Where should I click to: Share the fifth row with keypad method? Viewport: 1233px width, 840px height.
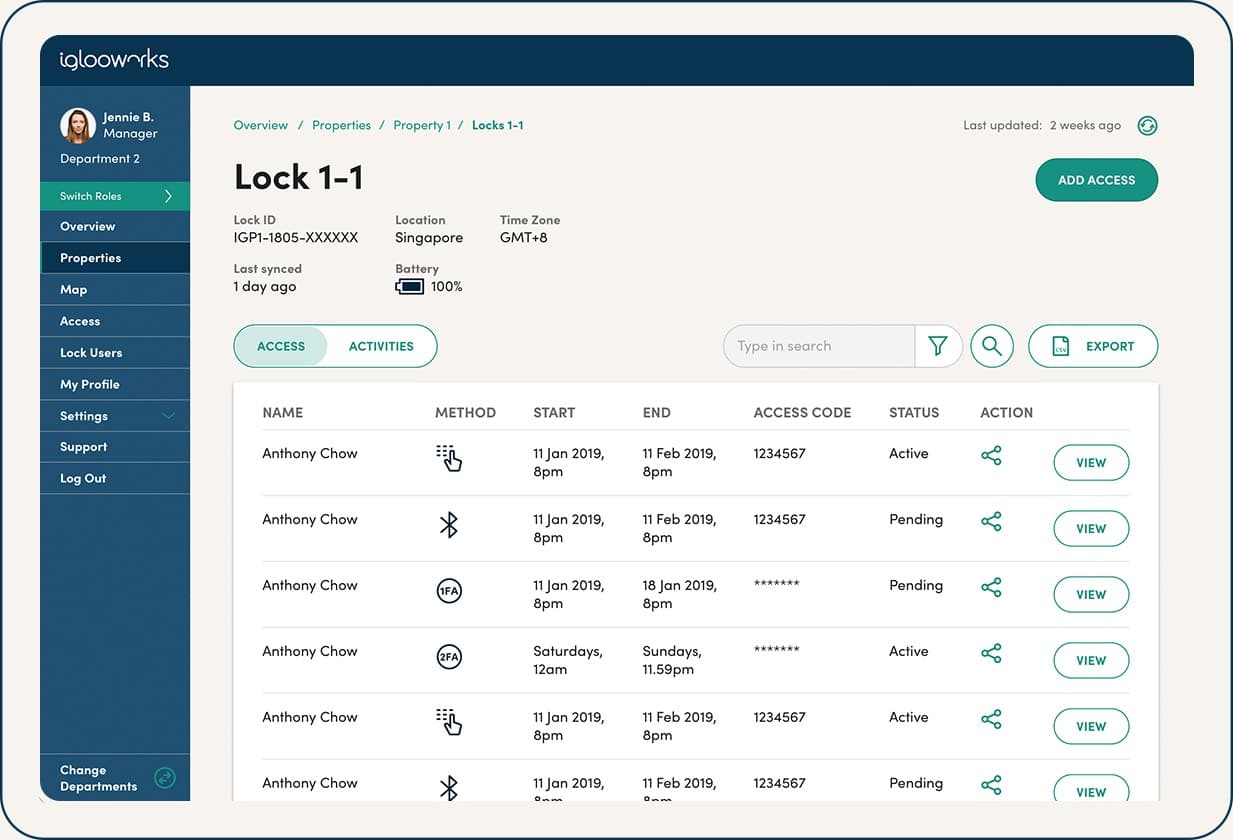click(x=991, y=720)
